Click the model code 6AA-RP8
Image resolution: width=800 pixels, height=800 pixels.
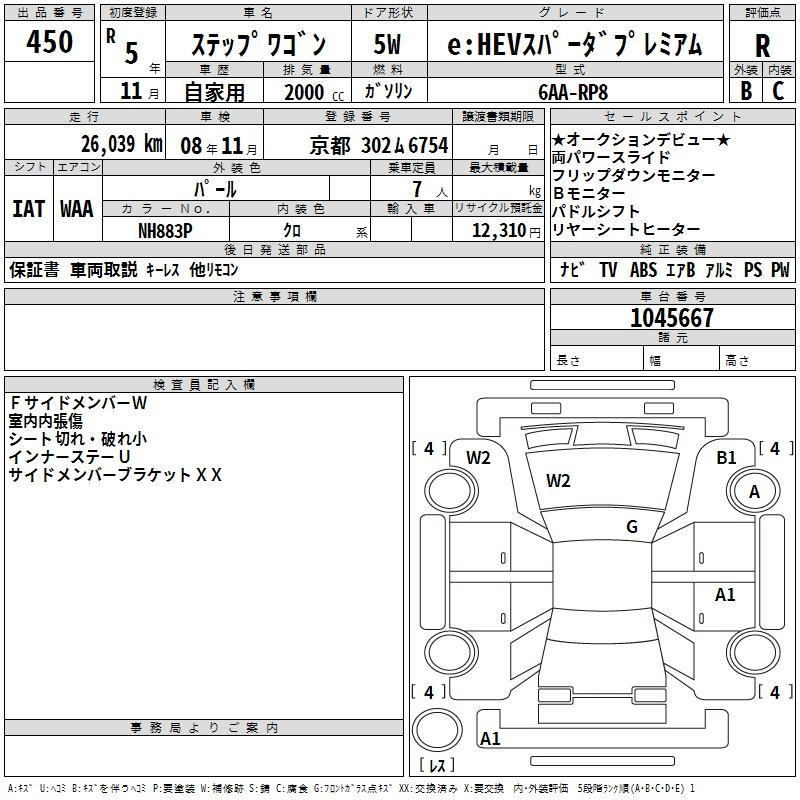(572, 90)
